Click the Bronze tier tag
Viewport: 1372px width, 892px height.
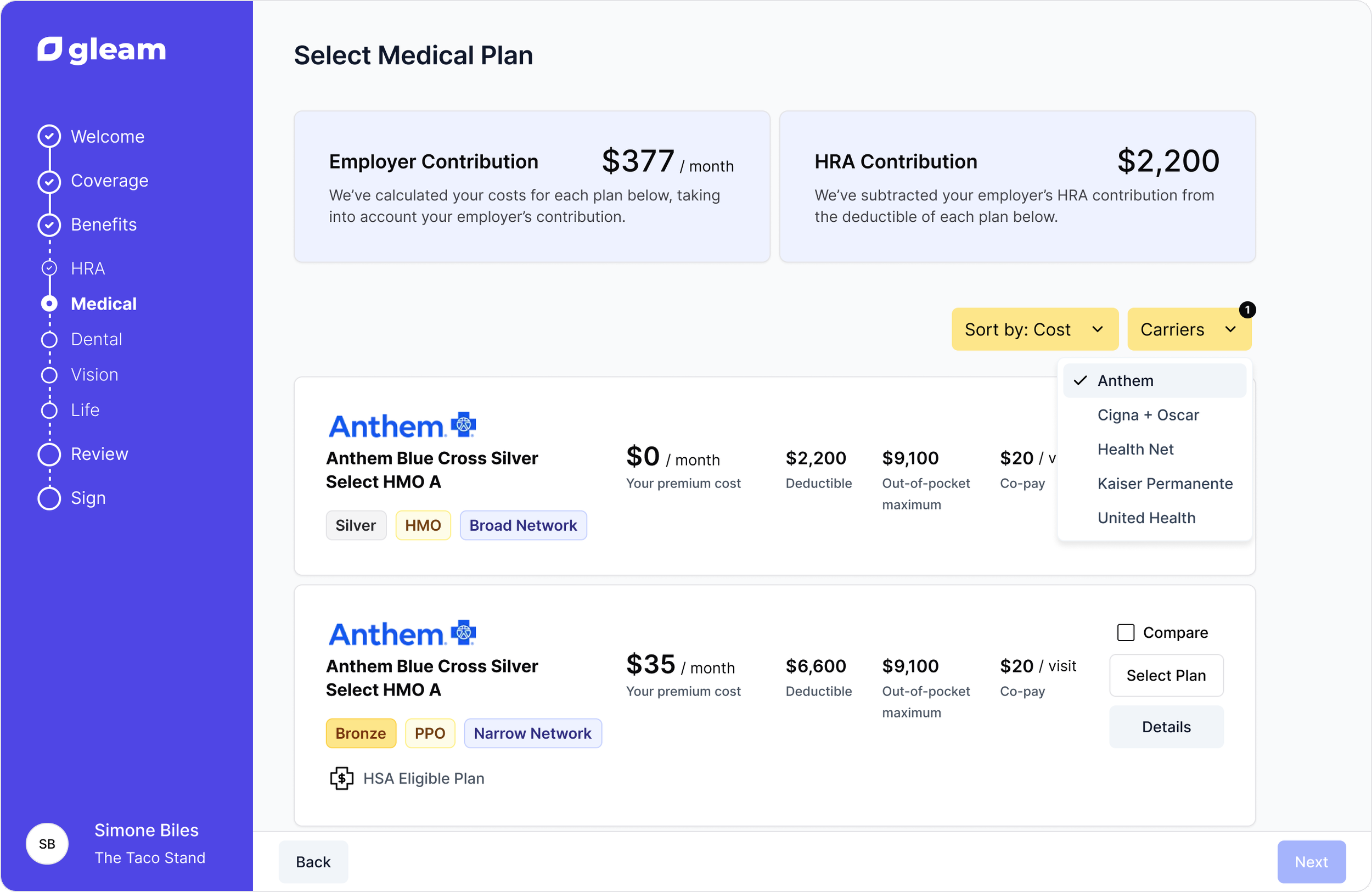361,733
